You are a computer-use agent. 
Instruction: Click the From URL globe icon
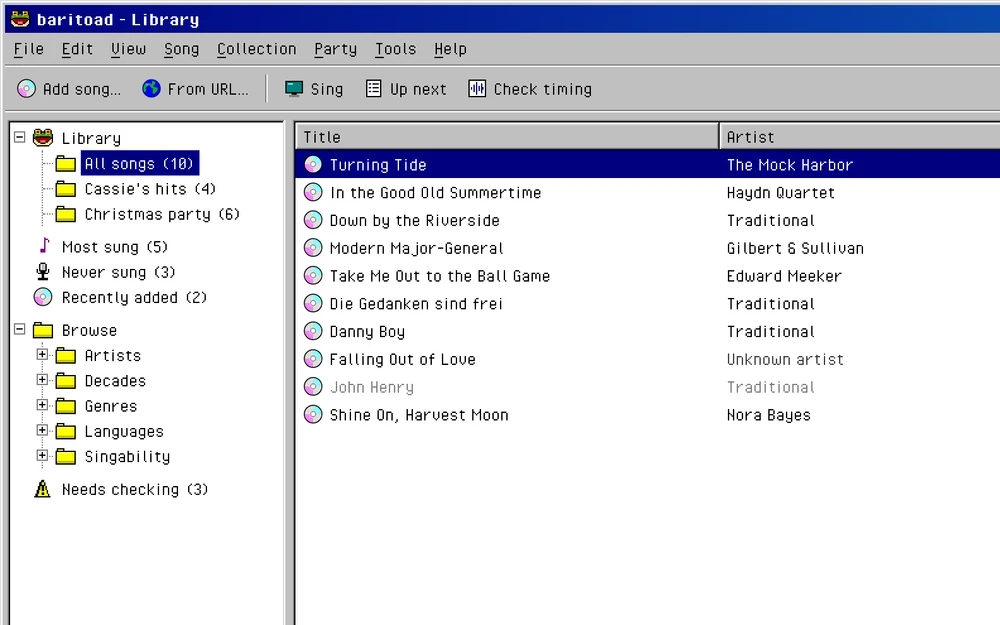pos(151,89)
